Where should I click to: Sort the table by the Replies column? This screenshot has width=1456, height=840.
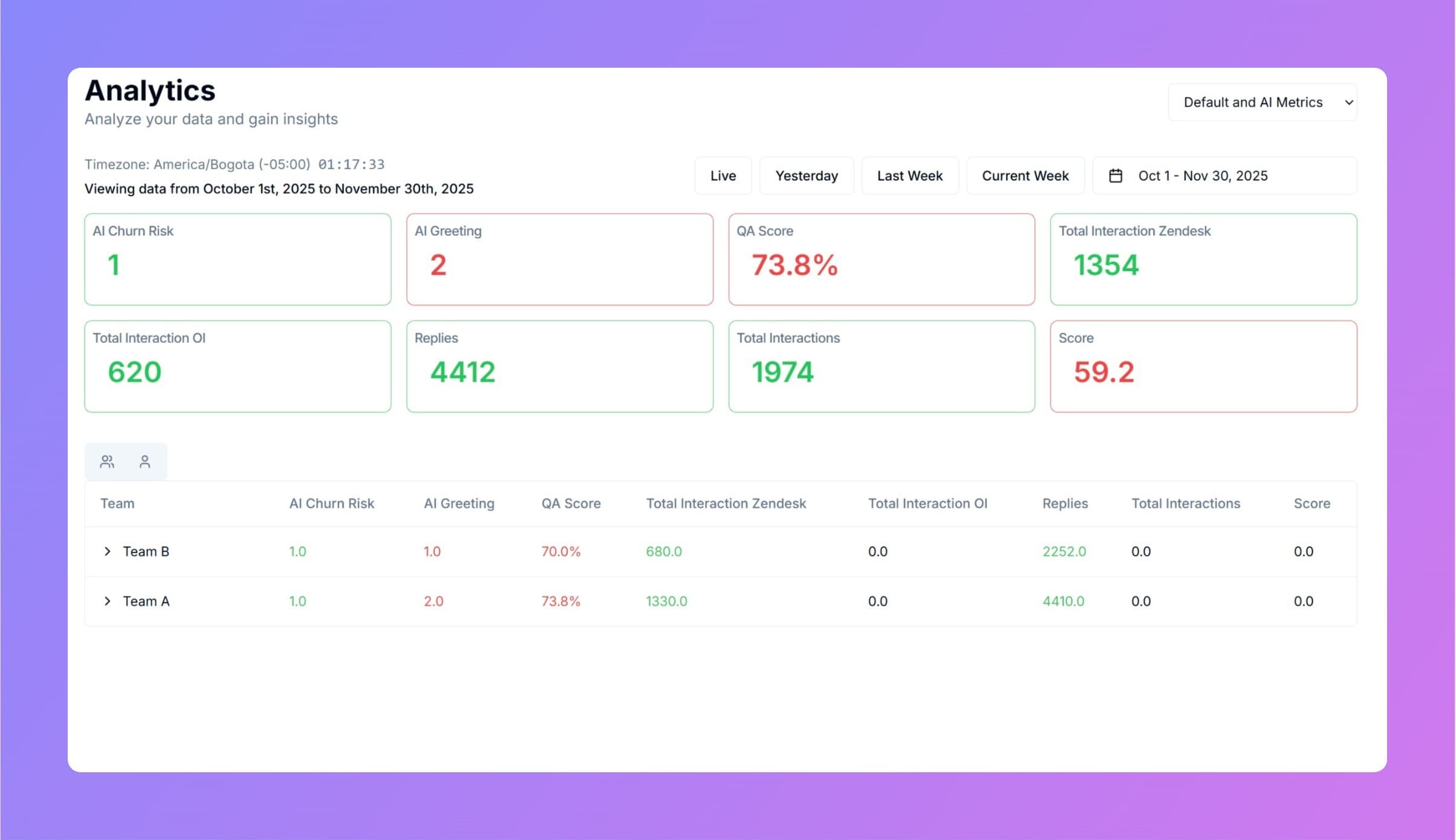click(1065, 503)
